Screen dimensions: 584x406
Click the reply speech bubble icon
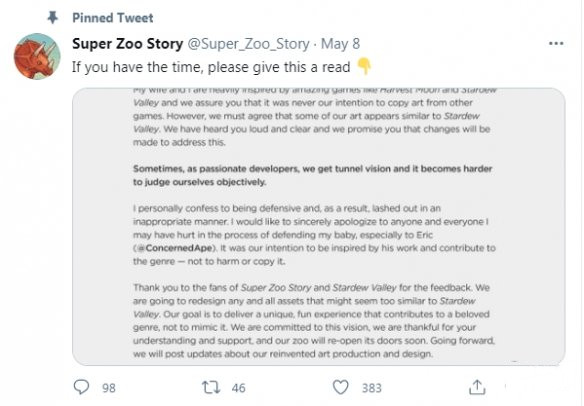(x=81, y=387)
